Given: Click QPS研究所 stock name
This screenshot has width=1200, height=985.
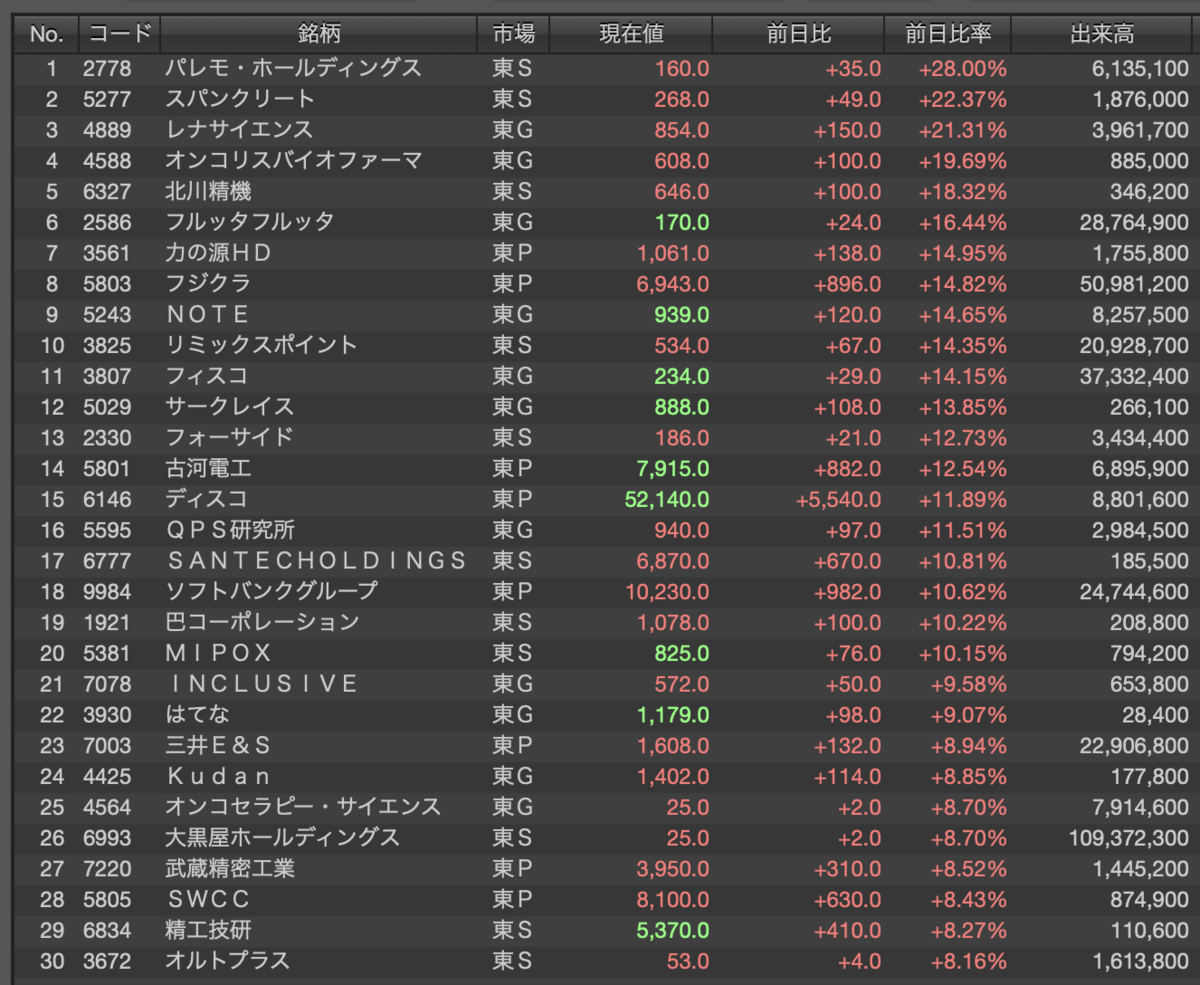Looking at the screenshot, I should point(230,530).
